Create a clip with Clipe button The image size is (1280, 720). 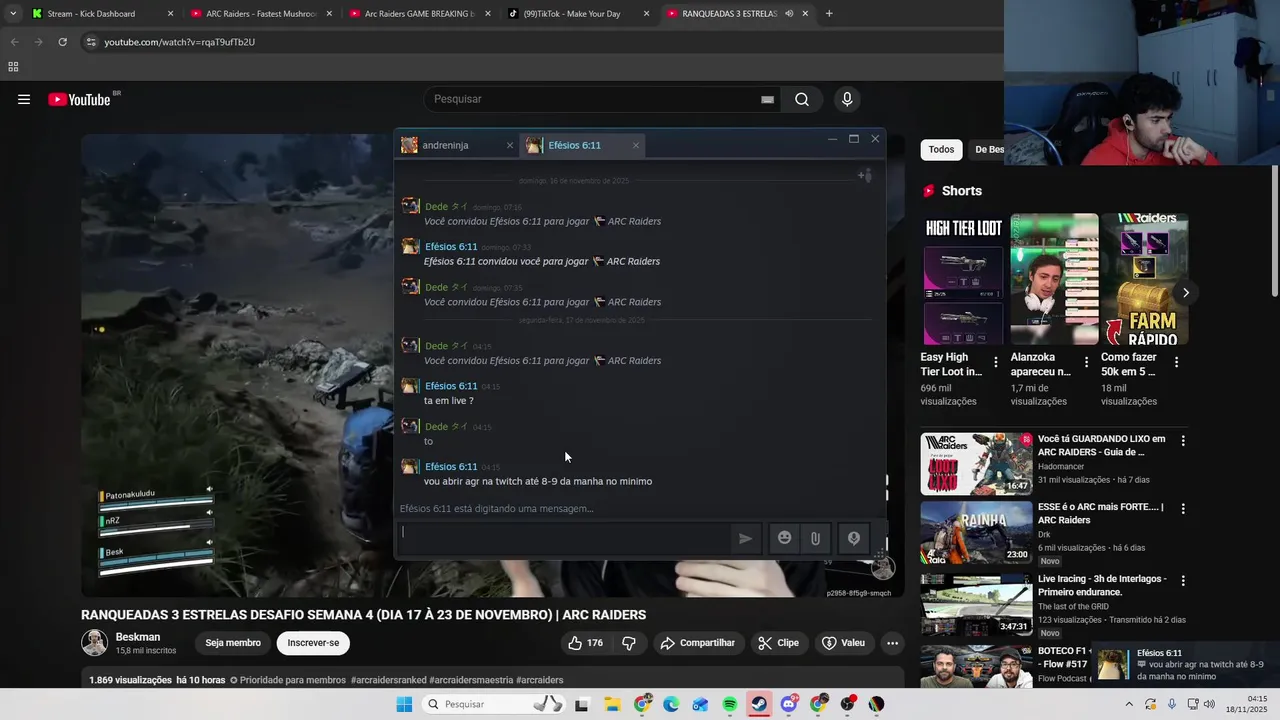[778, 643]
